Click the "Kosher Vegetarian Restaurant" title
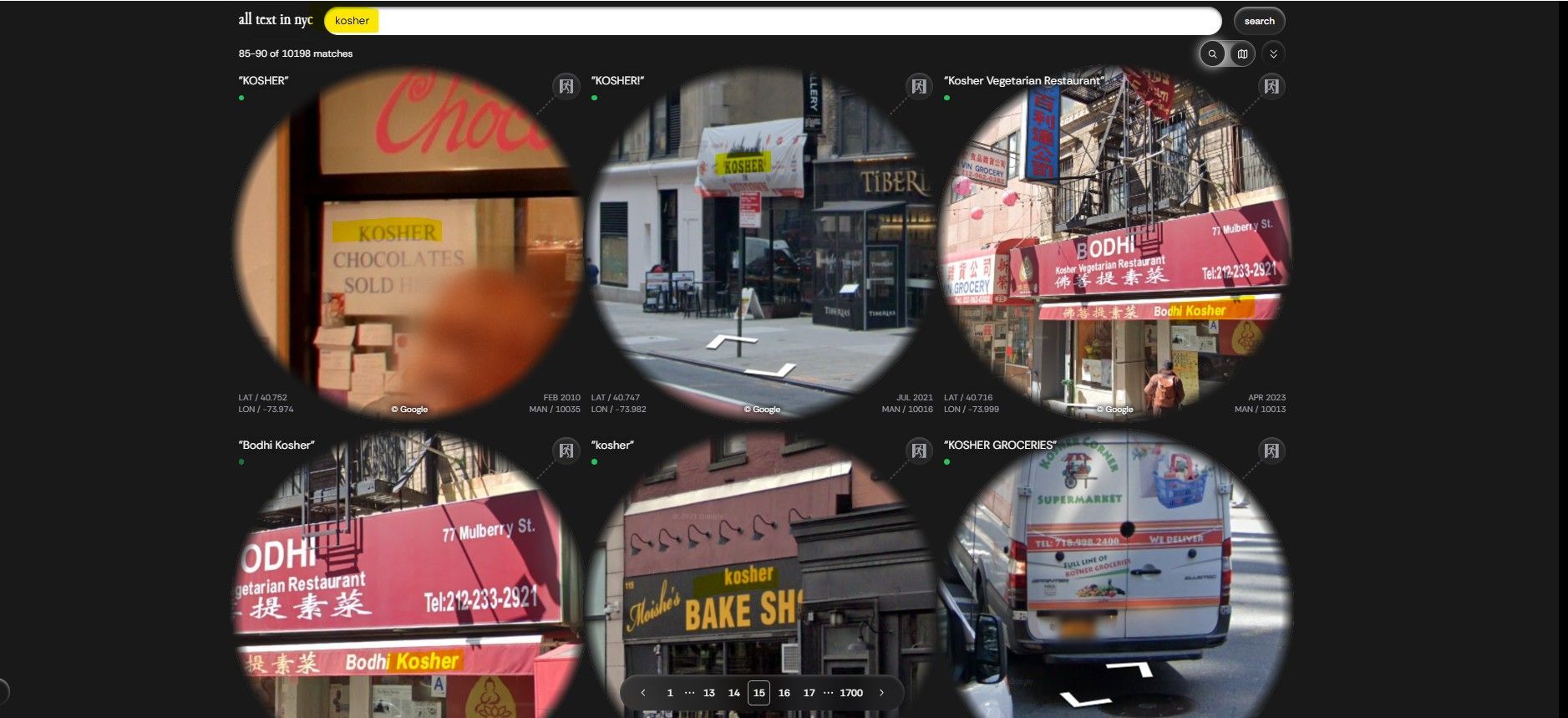1568x718 pixels. coord(1024,81)
